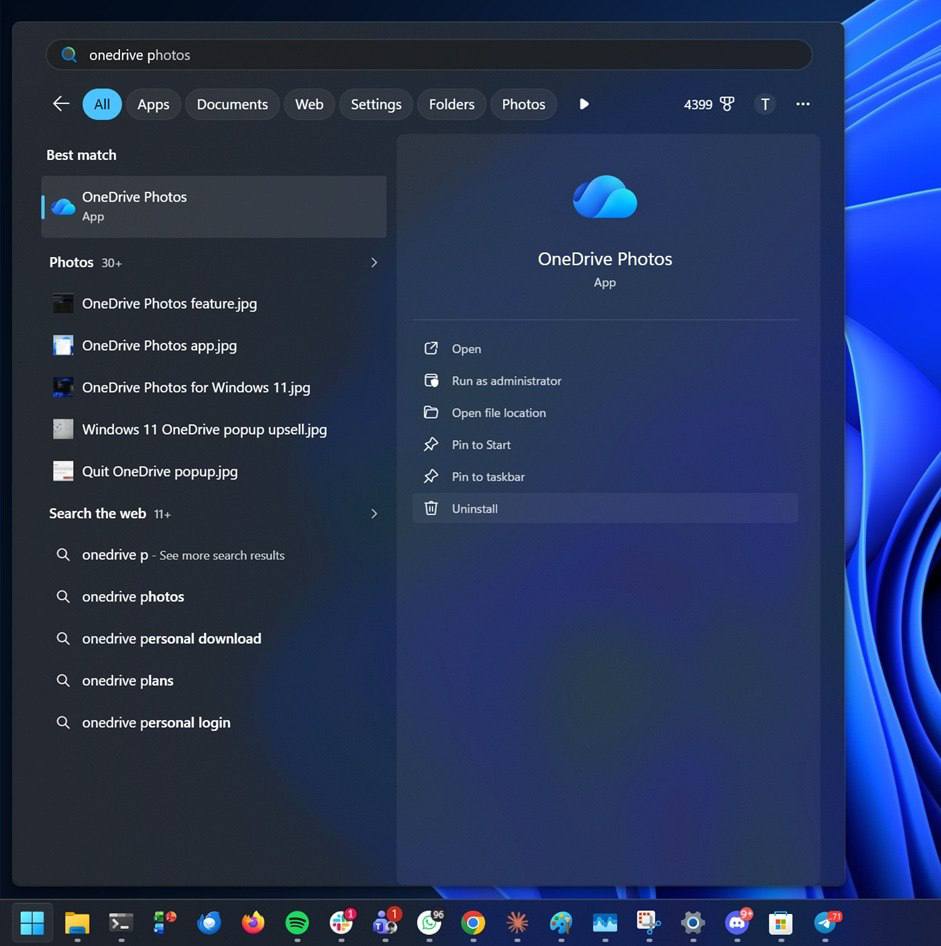Image resolution: width=941 pixels, height=946 pixels.
Task: Open OneDrive Photos feature.jpg
Action: (x=214, y=303)
